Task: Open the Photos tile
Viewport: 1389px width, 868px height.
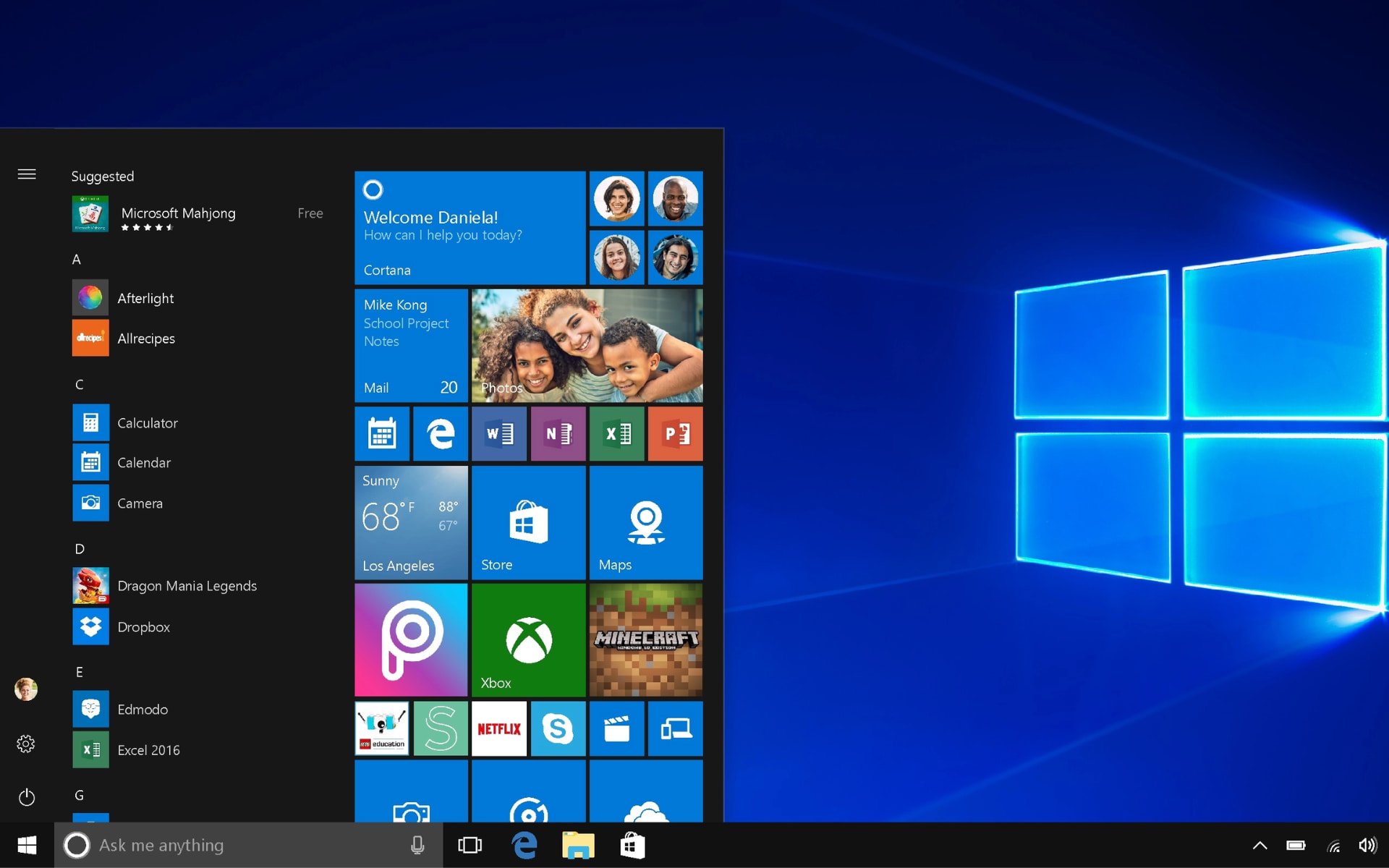Action: tap(587, 346)
